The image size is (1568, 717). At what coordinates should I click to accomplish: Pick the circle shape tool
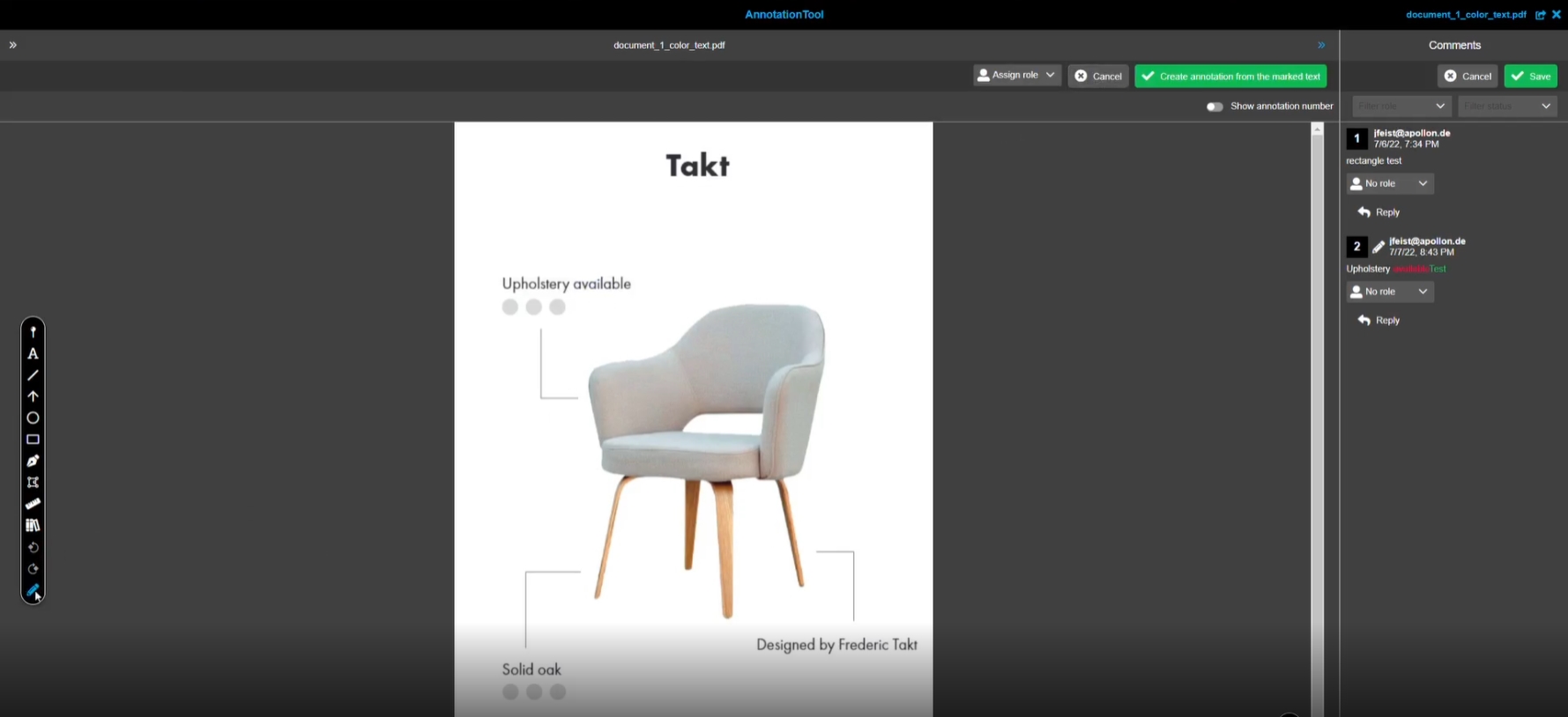[33, 418]
